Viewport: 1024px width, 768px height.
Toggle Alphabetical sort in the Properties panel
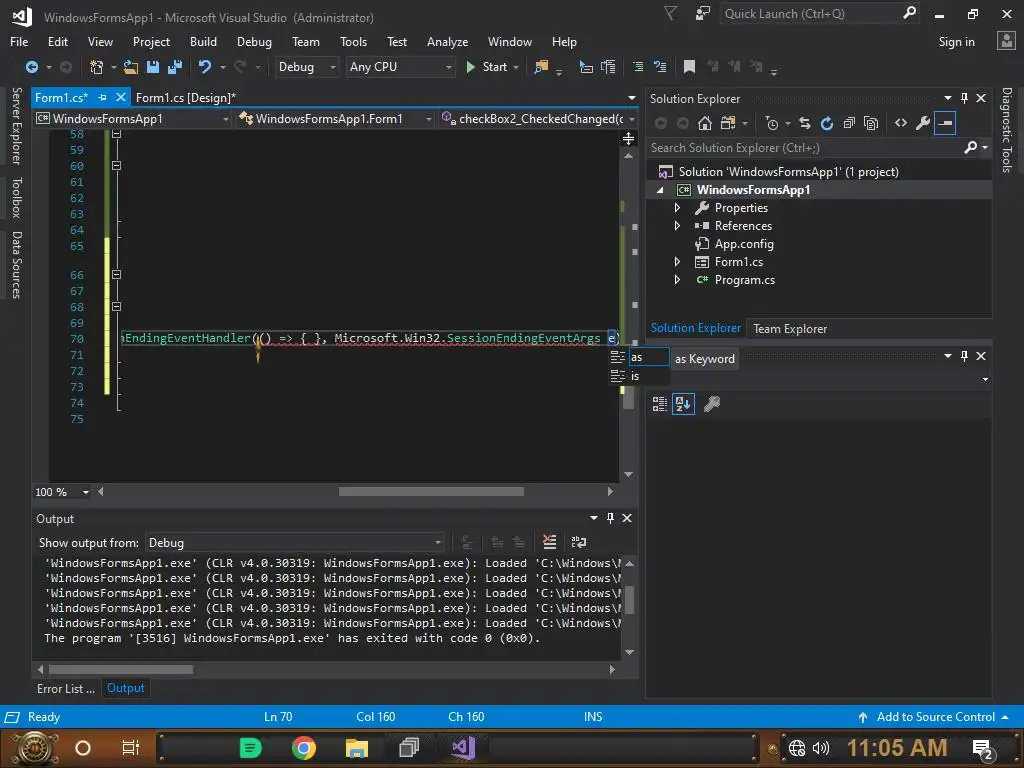click(x=683, y=404)
